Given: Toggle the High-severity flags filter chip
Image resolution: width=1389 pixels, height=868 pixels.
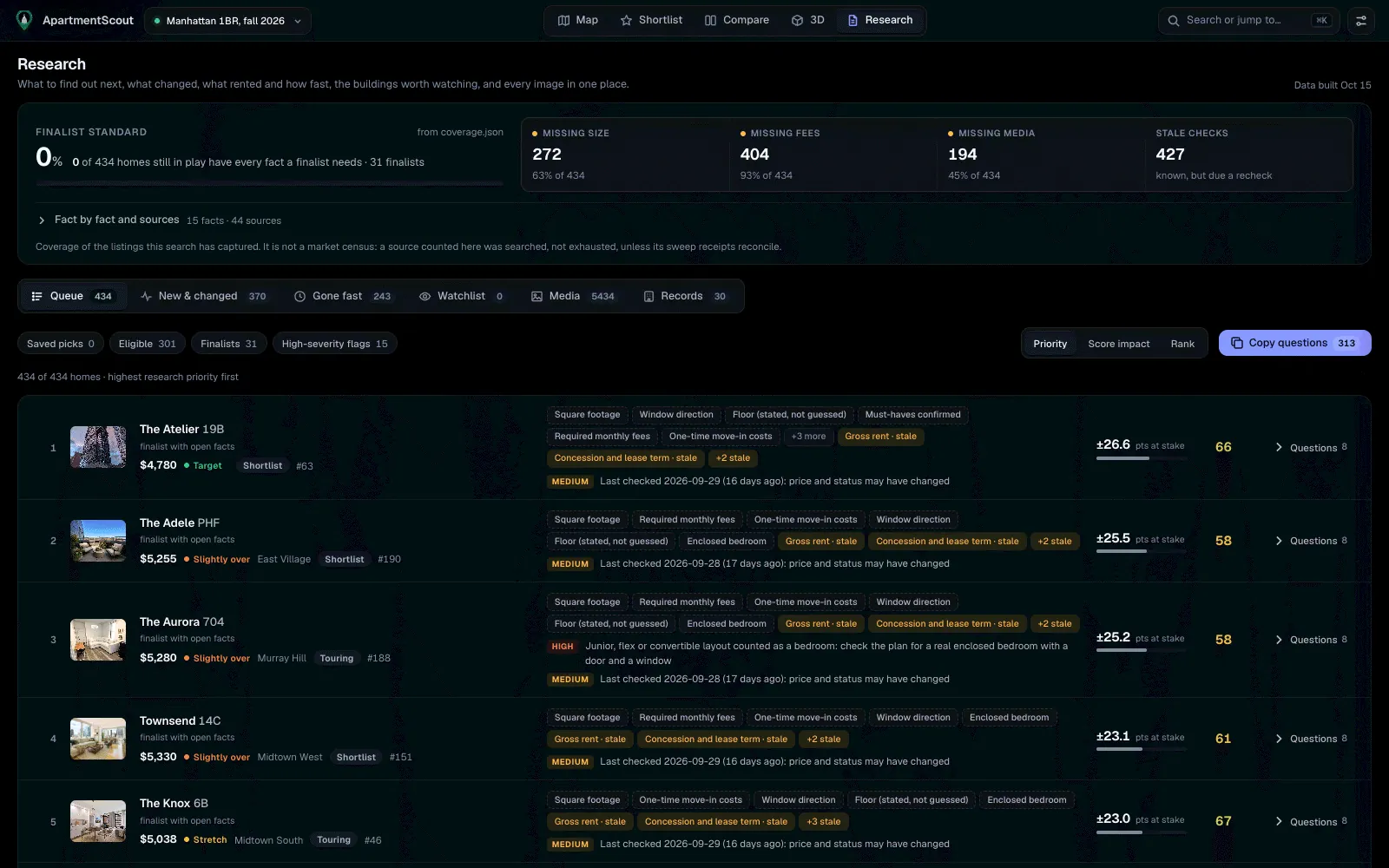Looking at the screenshot, I should [x=334, y=344].
